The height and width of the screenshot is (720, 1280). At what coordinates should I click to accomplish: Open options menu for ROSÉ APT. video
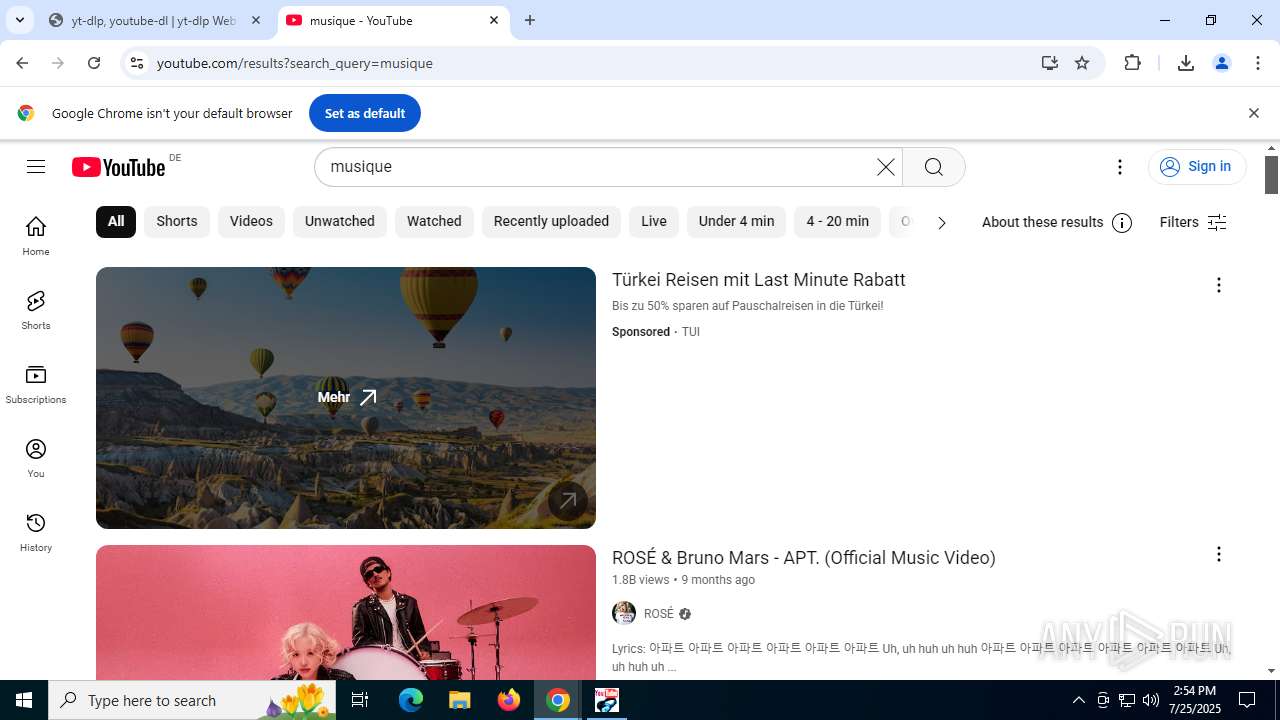(1218, 554)
